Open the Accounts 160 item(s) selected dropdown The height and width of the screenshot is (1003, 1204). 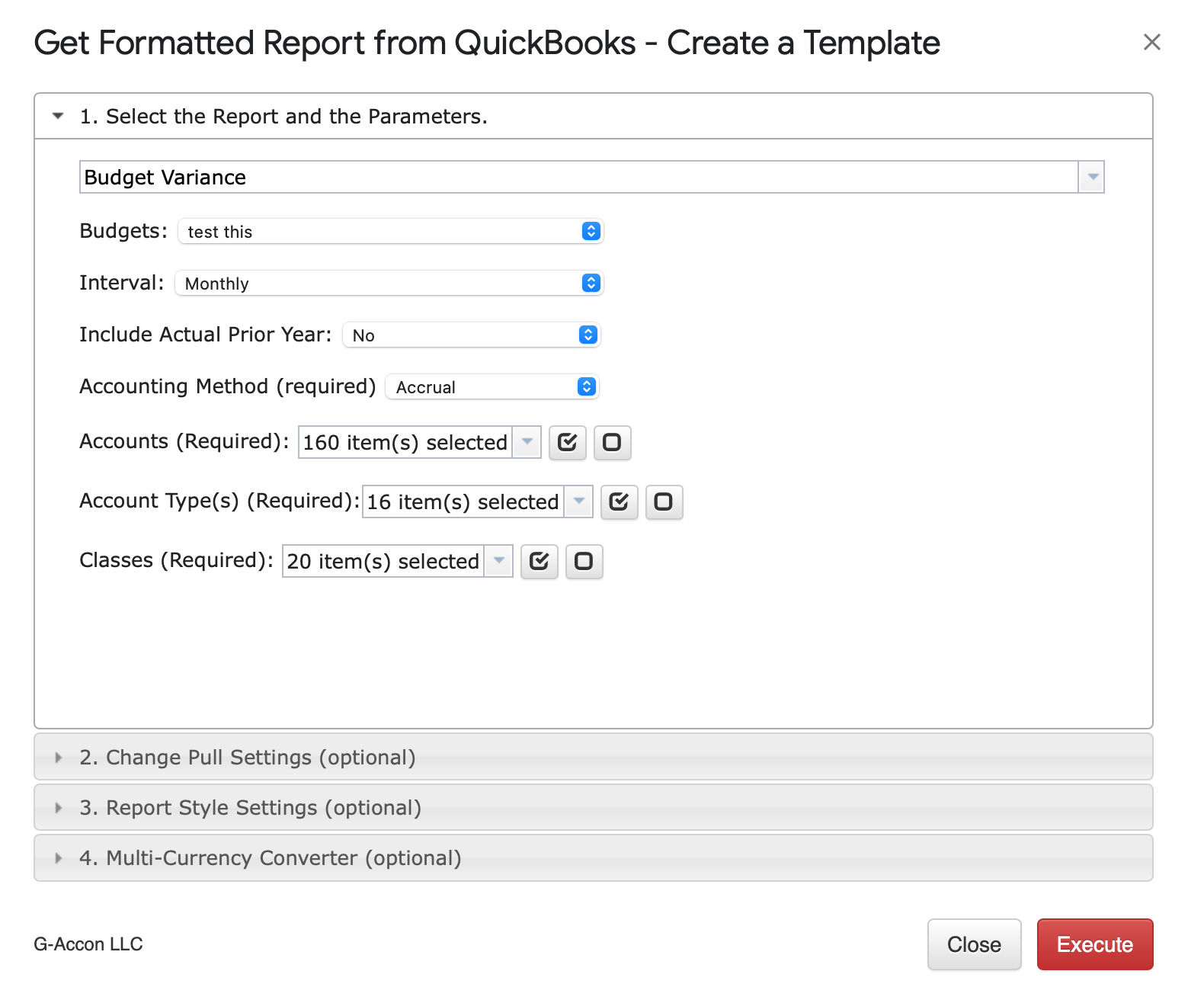point(420,442)
